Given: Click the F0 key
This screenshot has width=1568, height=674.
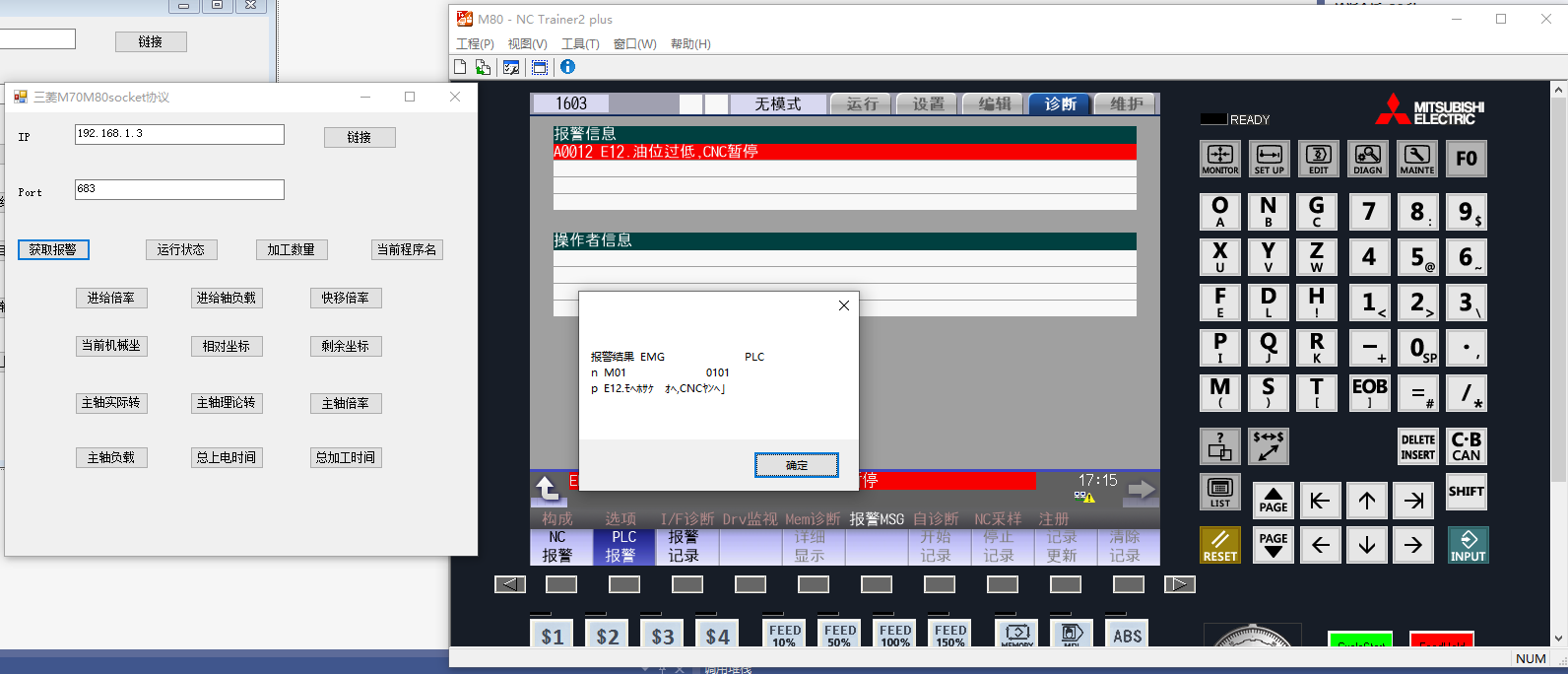Looking at the screenshot, I should click(1466, 159).
